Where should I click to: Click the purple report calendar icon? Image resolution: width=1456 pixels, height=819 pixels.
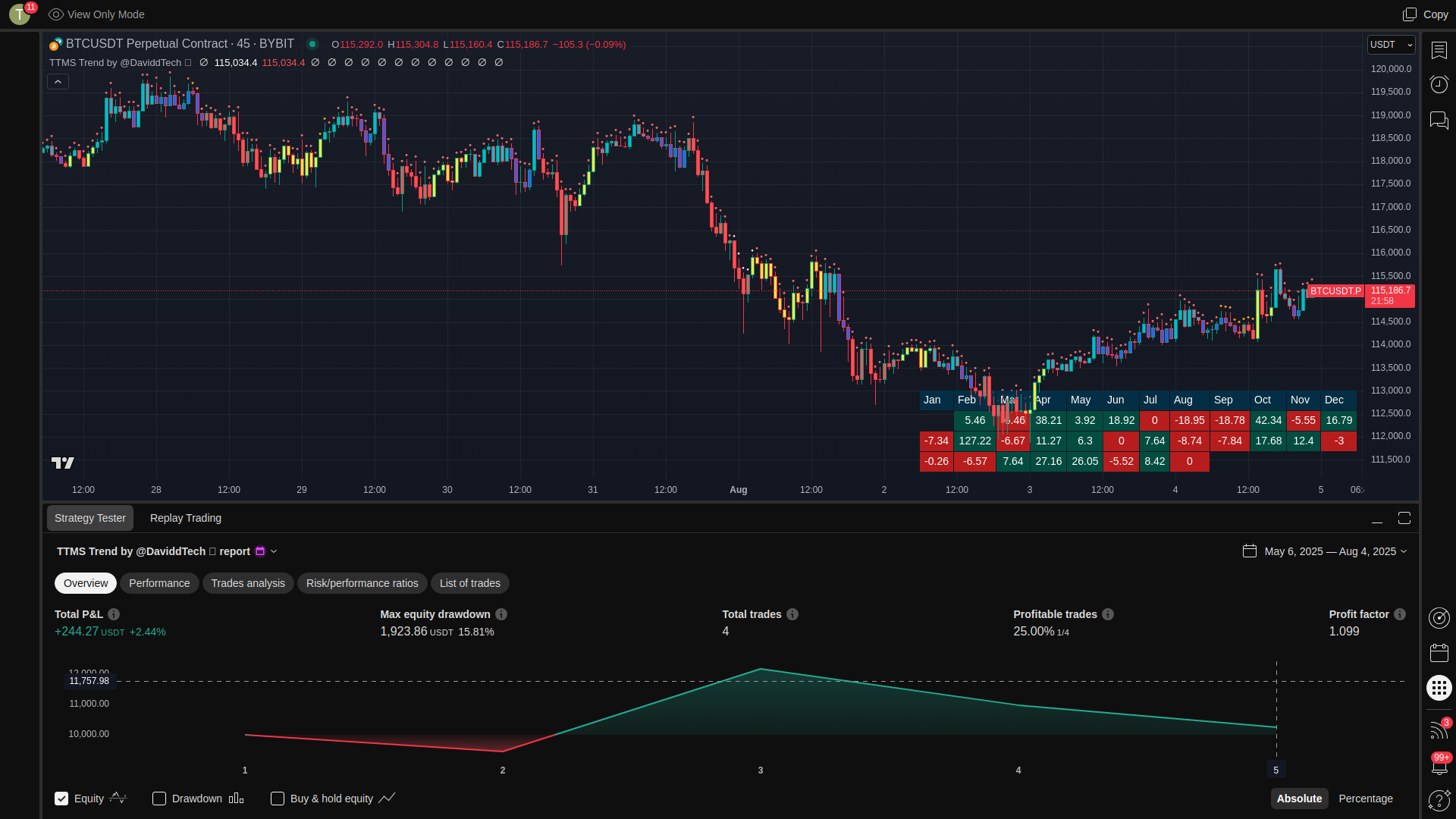tap(260, 551)
